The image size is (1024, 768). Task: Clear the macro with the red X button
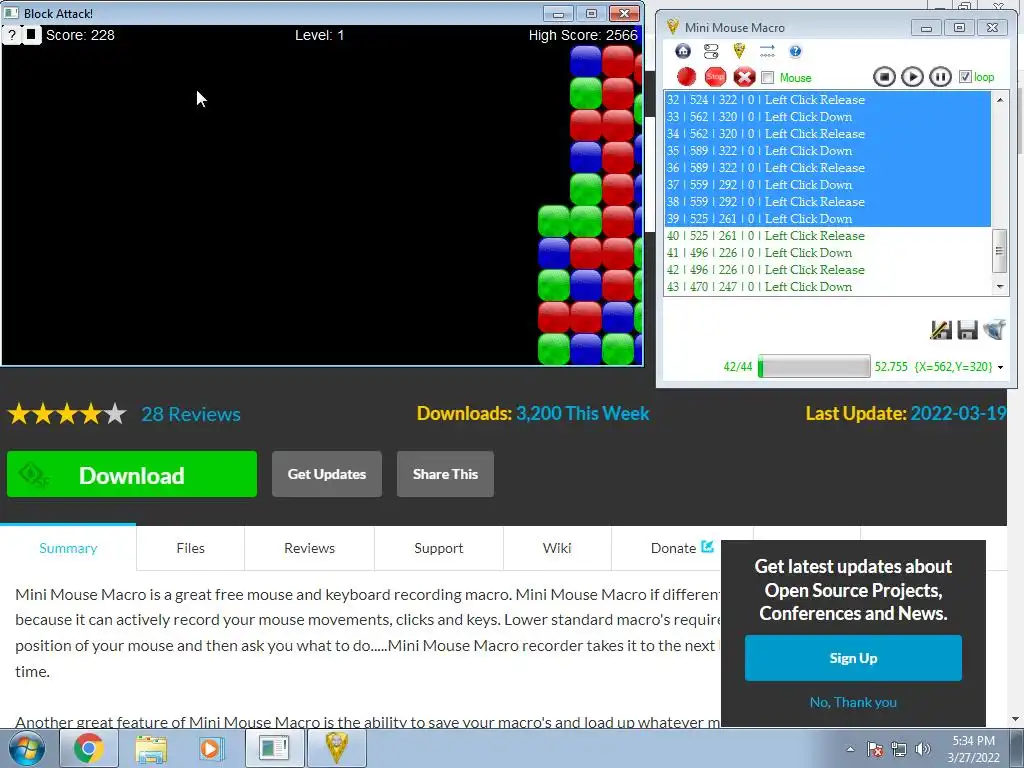tap(744, 77)
